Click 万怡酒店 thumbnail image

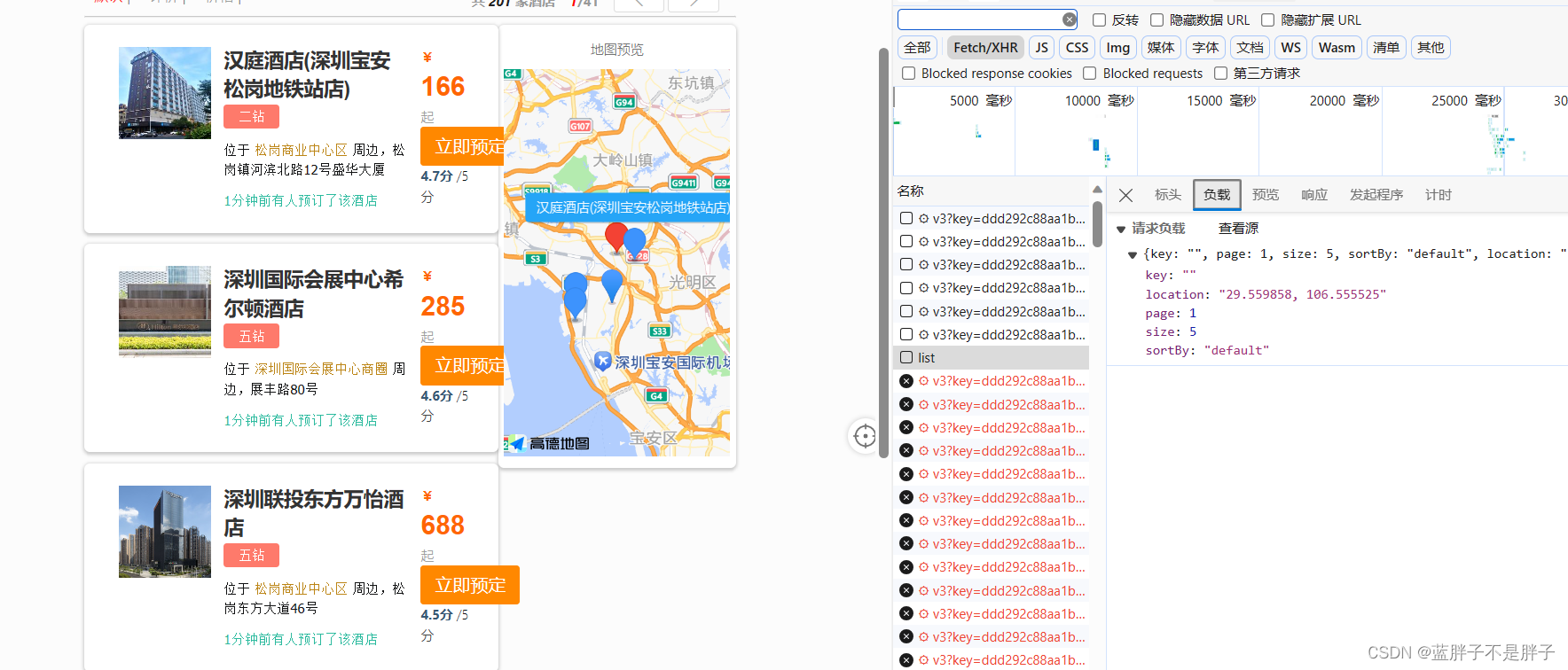[x=165, y=532]
